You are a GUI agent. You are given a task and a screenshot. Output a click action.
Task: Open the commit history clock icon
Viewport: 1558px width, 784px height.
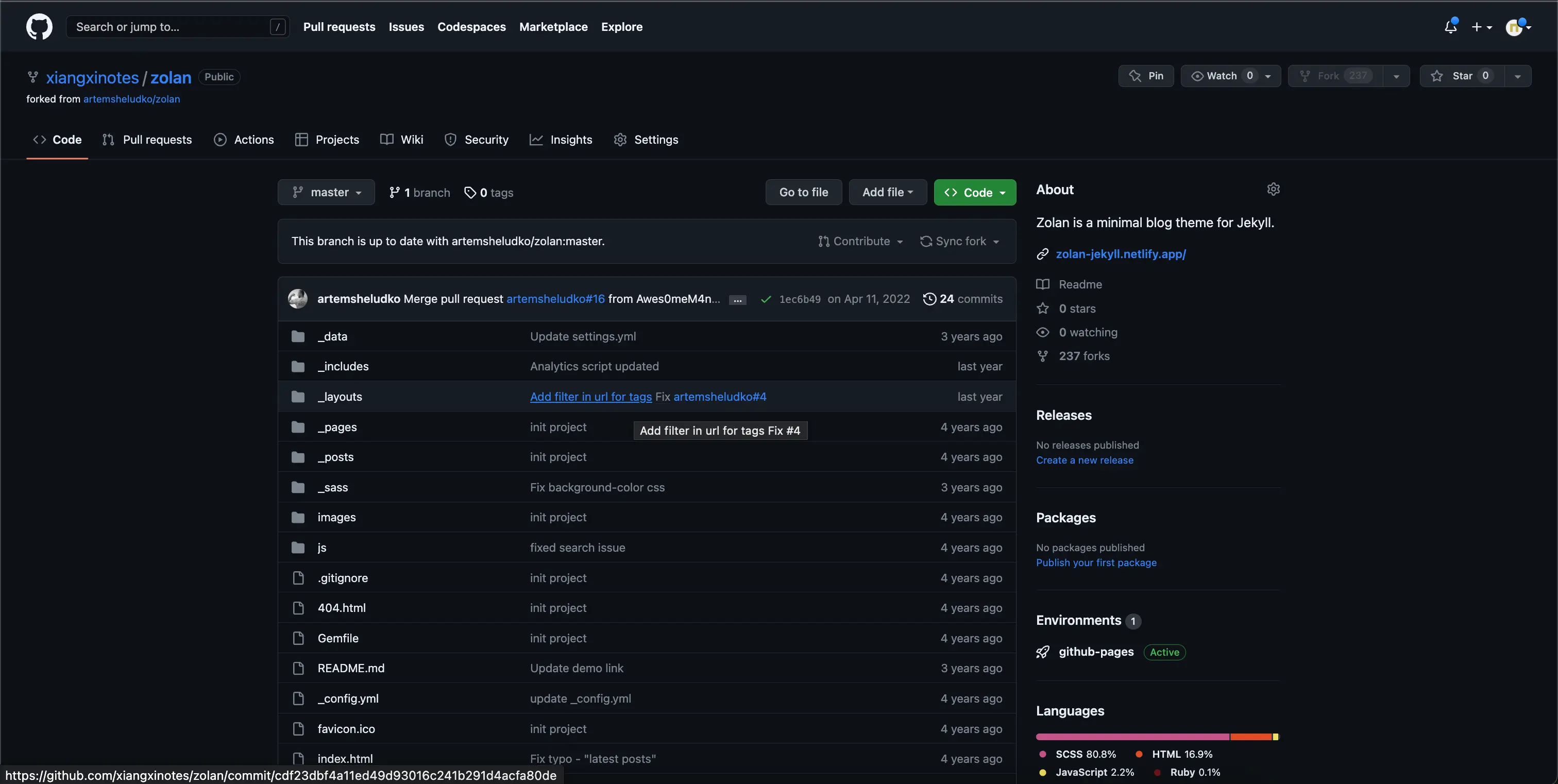coord(929,299)
